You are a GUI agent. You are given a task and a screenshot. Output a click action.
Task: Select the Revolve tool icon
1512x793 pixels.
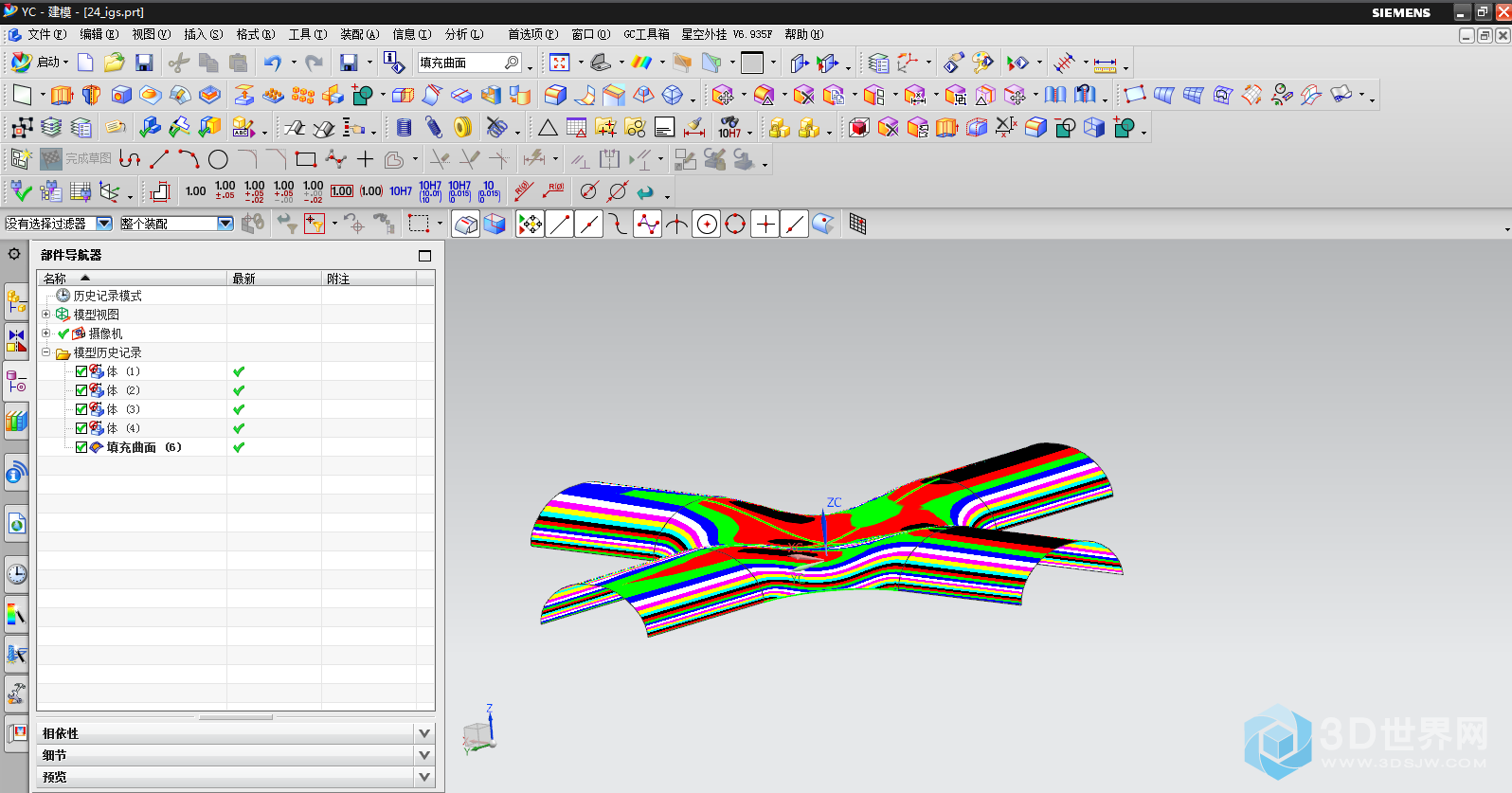point(91,95)
